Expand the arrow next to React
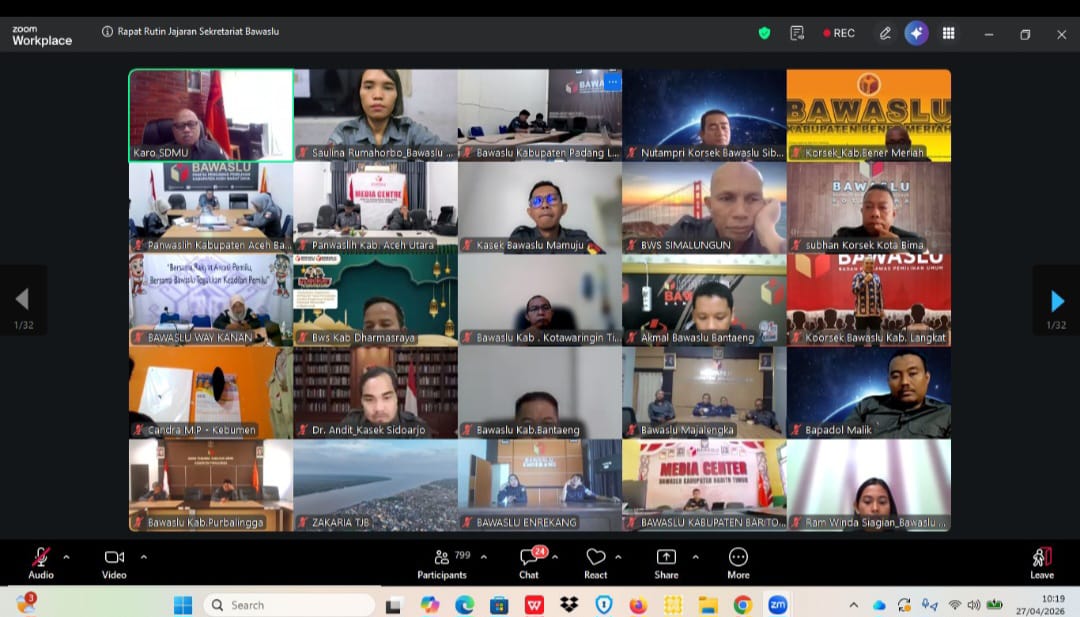 click(618, 557)
